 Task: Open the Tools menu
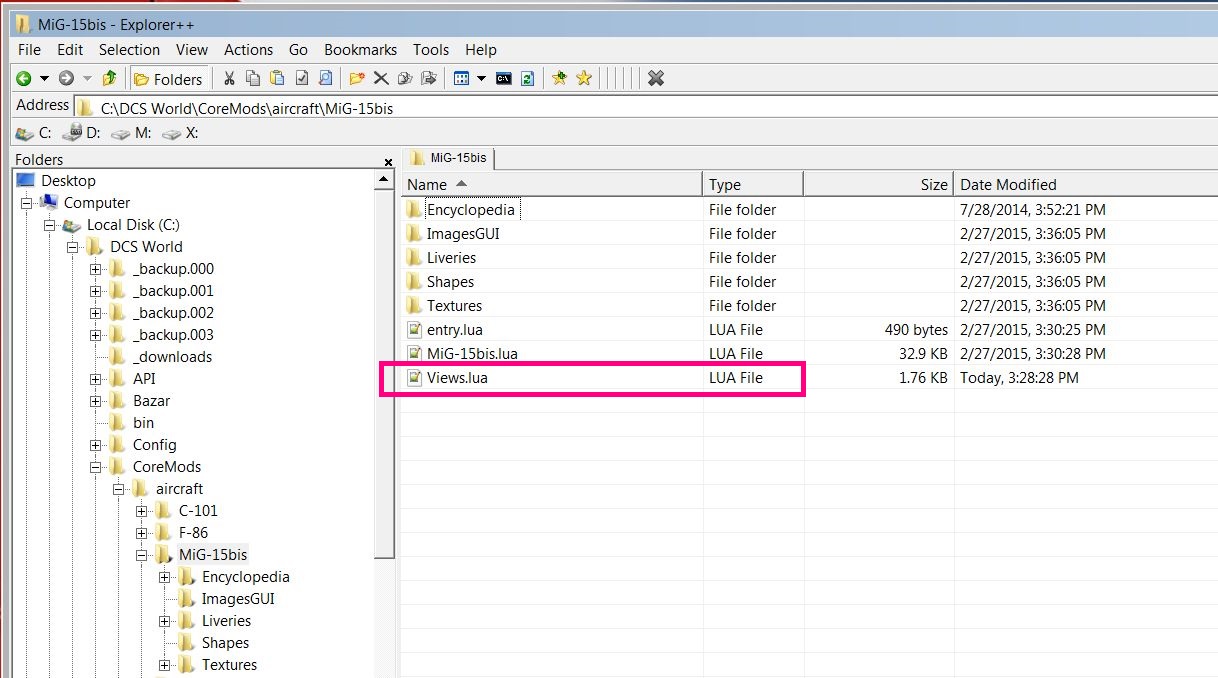pyautogui.click(x=431, y=49)
